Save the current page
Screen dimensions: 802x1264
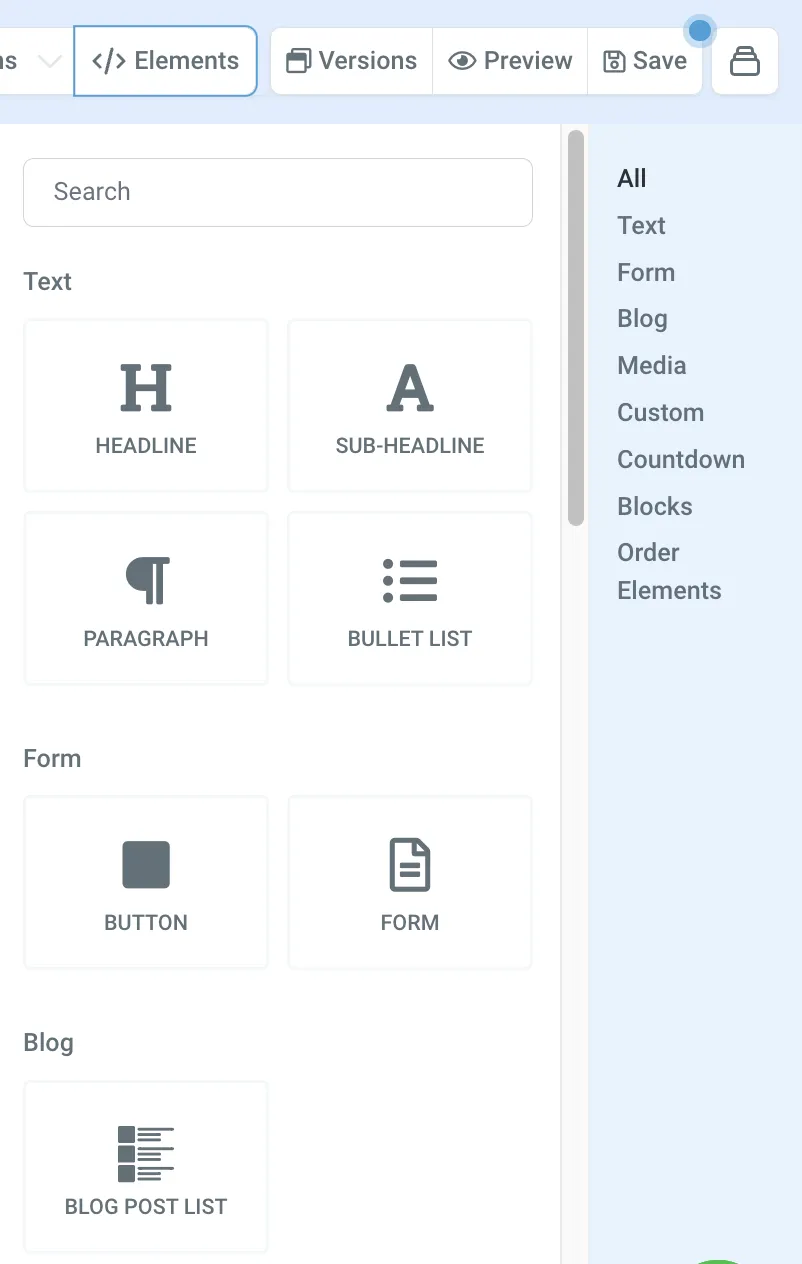[645, 61]
